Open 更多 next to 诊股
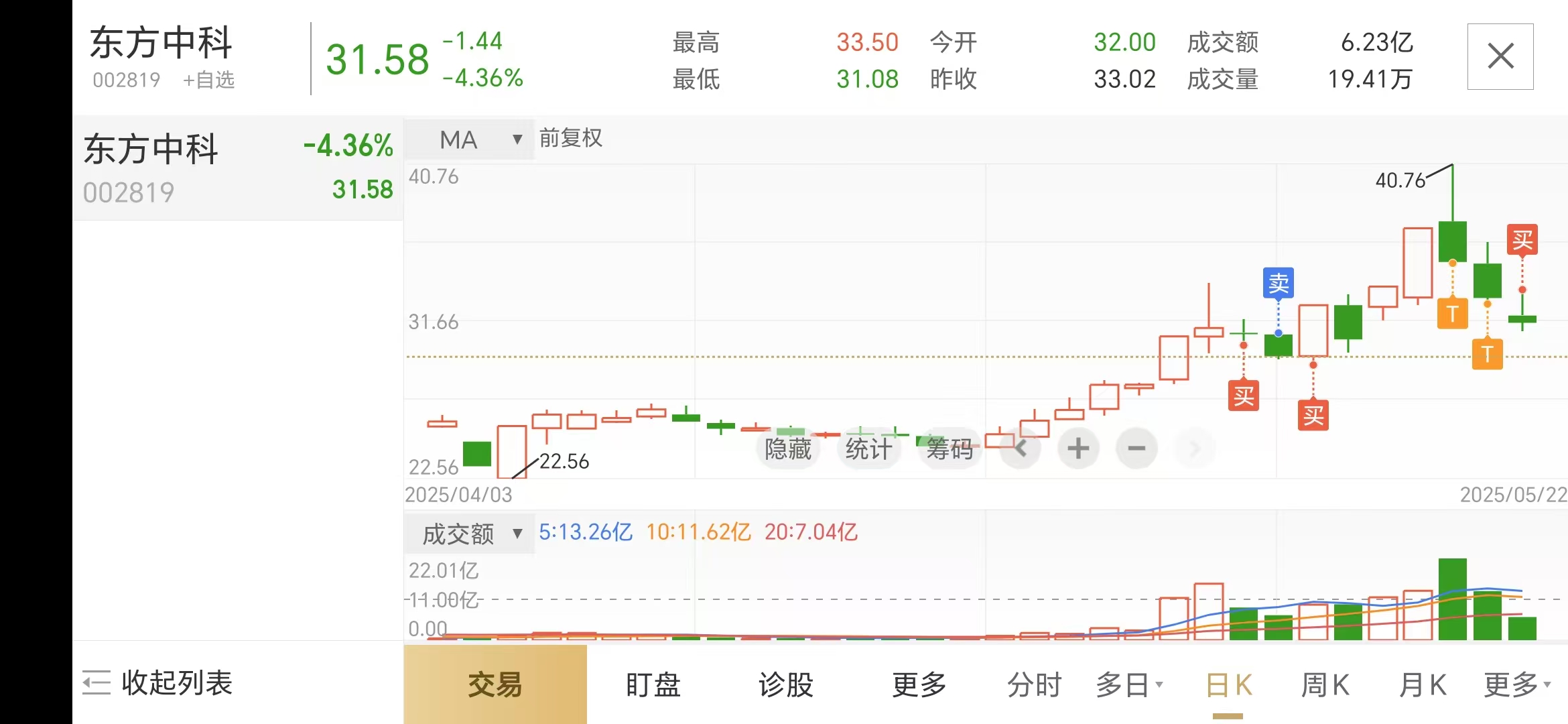 click(x=919, y=684)
